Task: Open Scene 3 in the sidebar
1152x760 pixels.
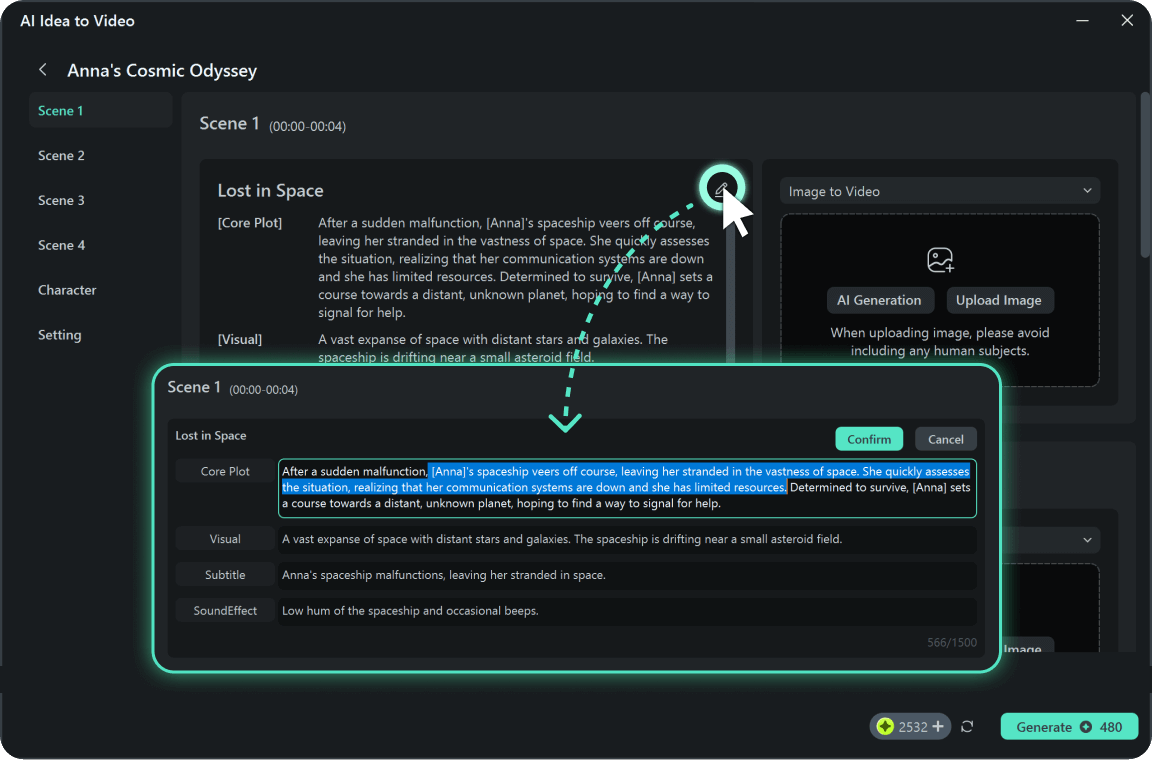Action: click(61, 201)
